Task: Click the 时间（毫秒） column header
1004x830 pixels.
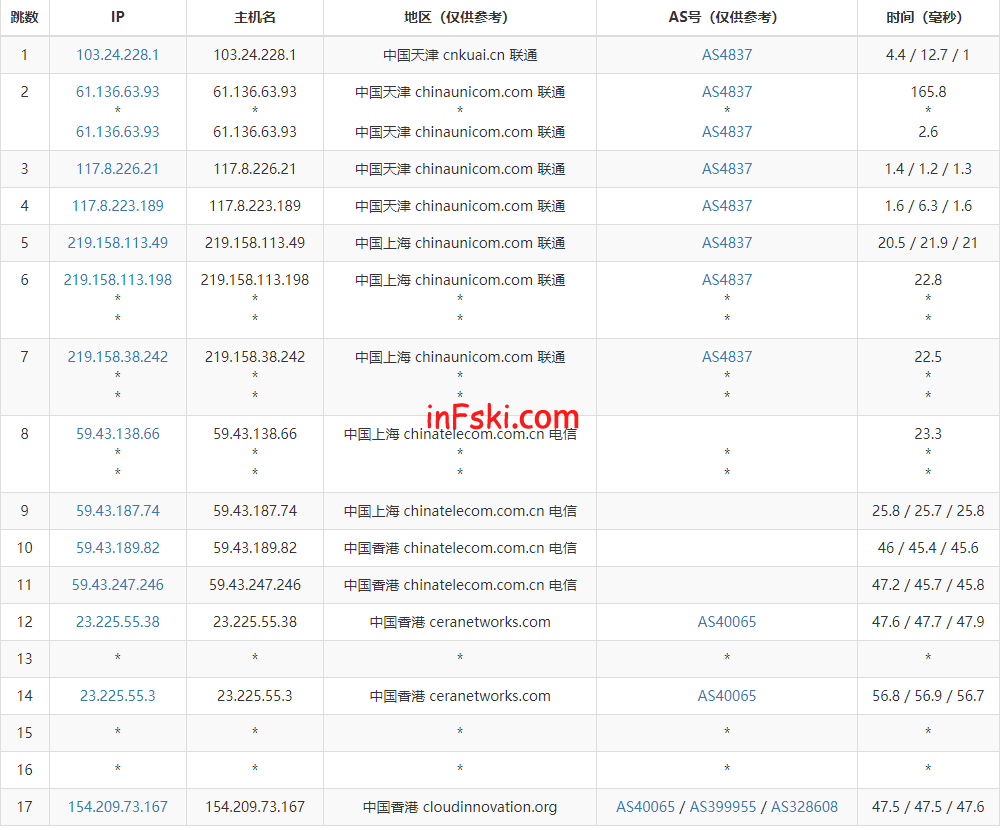Action: [928, 17]
